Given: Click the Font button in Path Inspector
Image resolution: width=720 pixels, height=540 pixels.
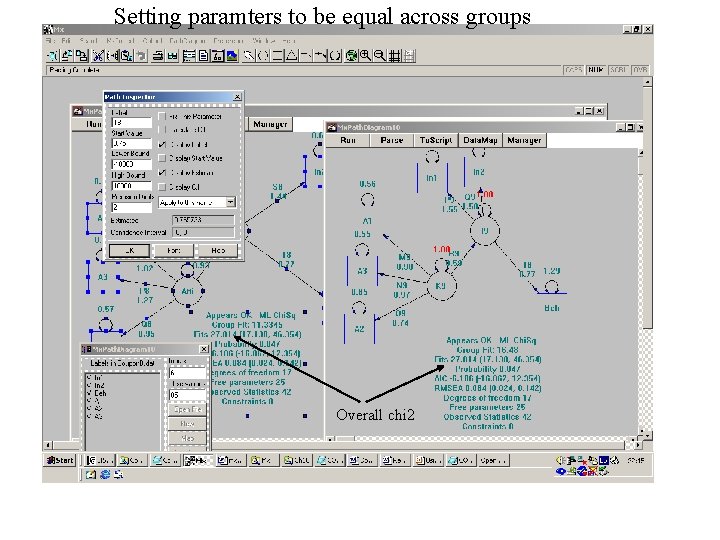Looking at the screenshot, I should (174, 250).
